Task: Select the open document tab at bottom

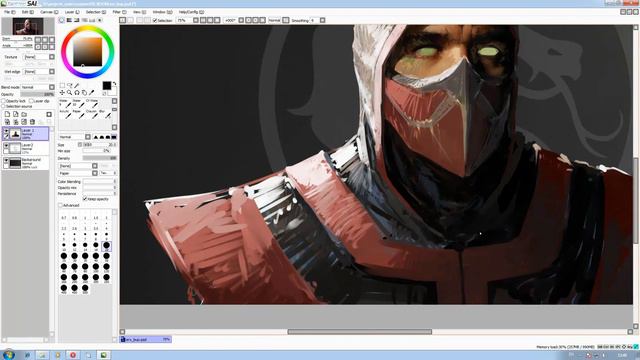Action: (145, 339)
